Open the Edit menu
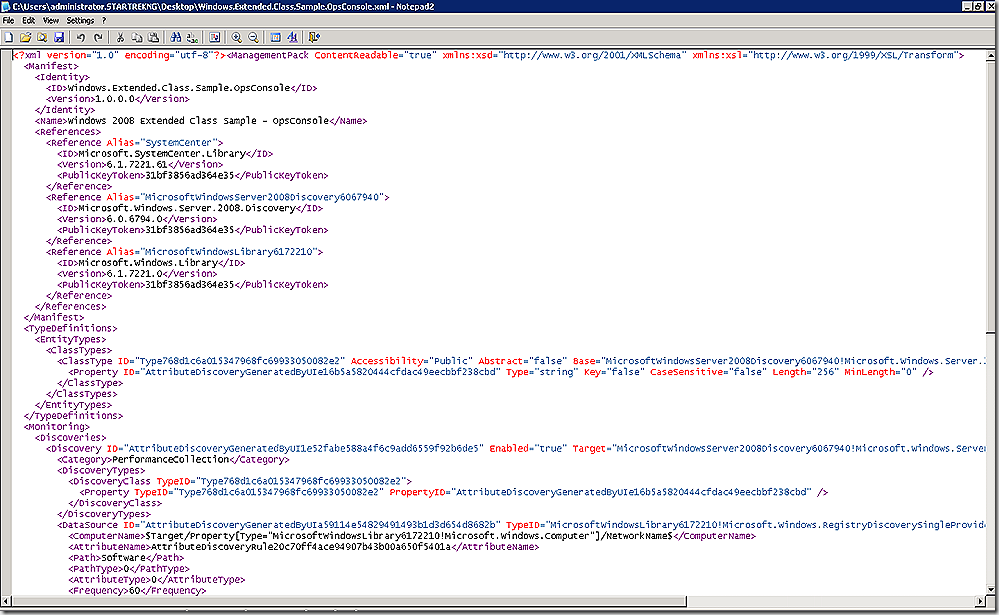The width and height of the screenshot is (999, 615). [x=29, y=20]
